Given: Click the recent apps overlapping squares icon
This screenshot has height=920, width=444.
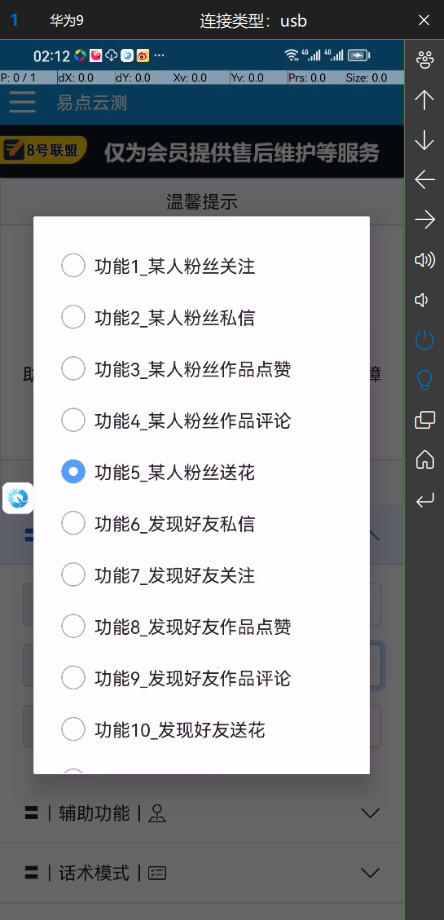Looking at the screenshot, I should pyautogui.click(x=425, y=420).
